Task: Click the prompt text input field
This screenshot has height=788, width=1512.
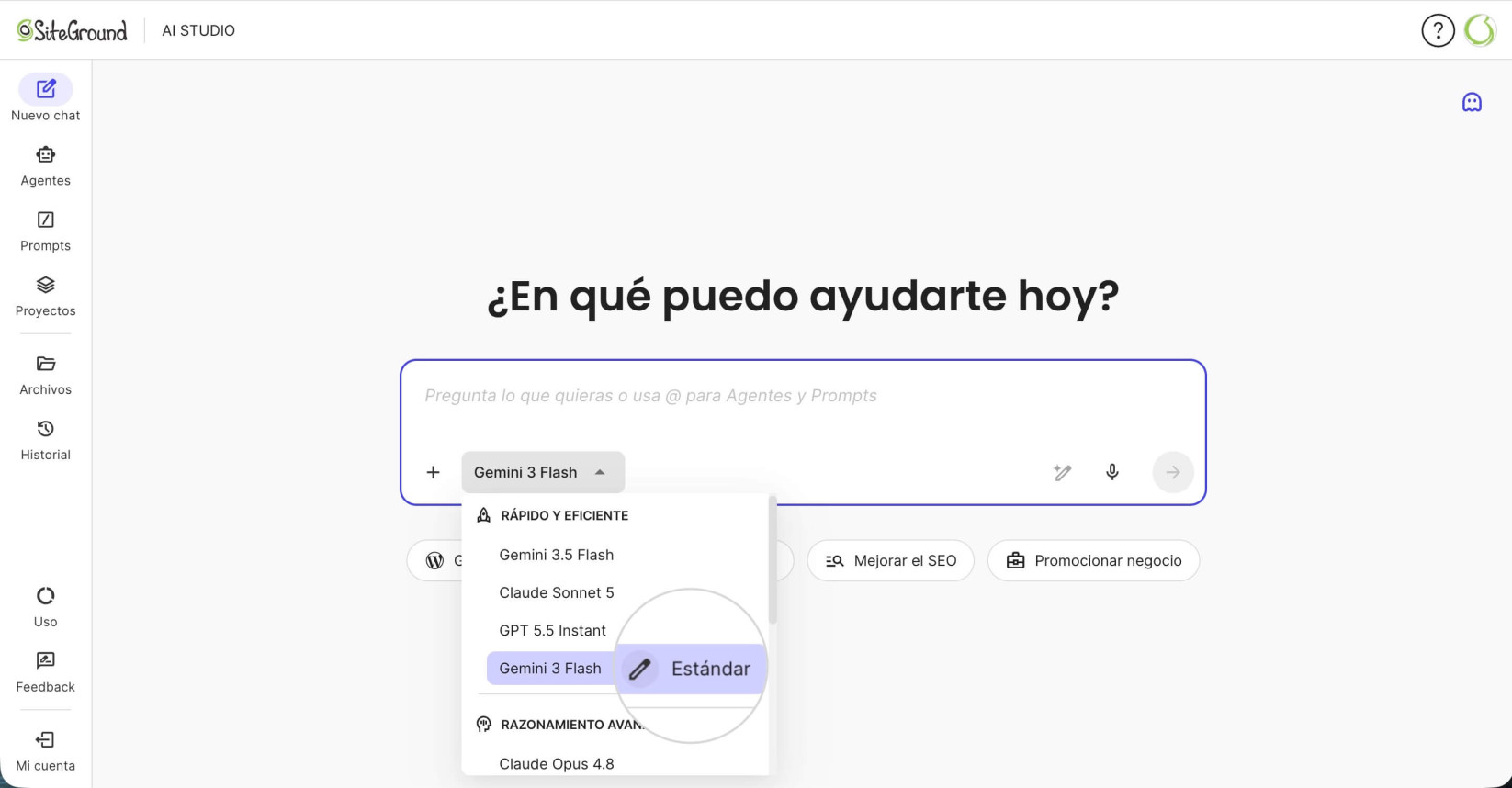Action: click(803, 397)
